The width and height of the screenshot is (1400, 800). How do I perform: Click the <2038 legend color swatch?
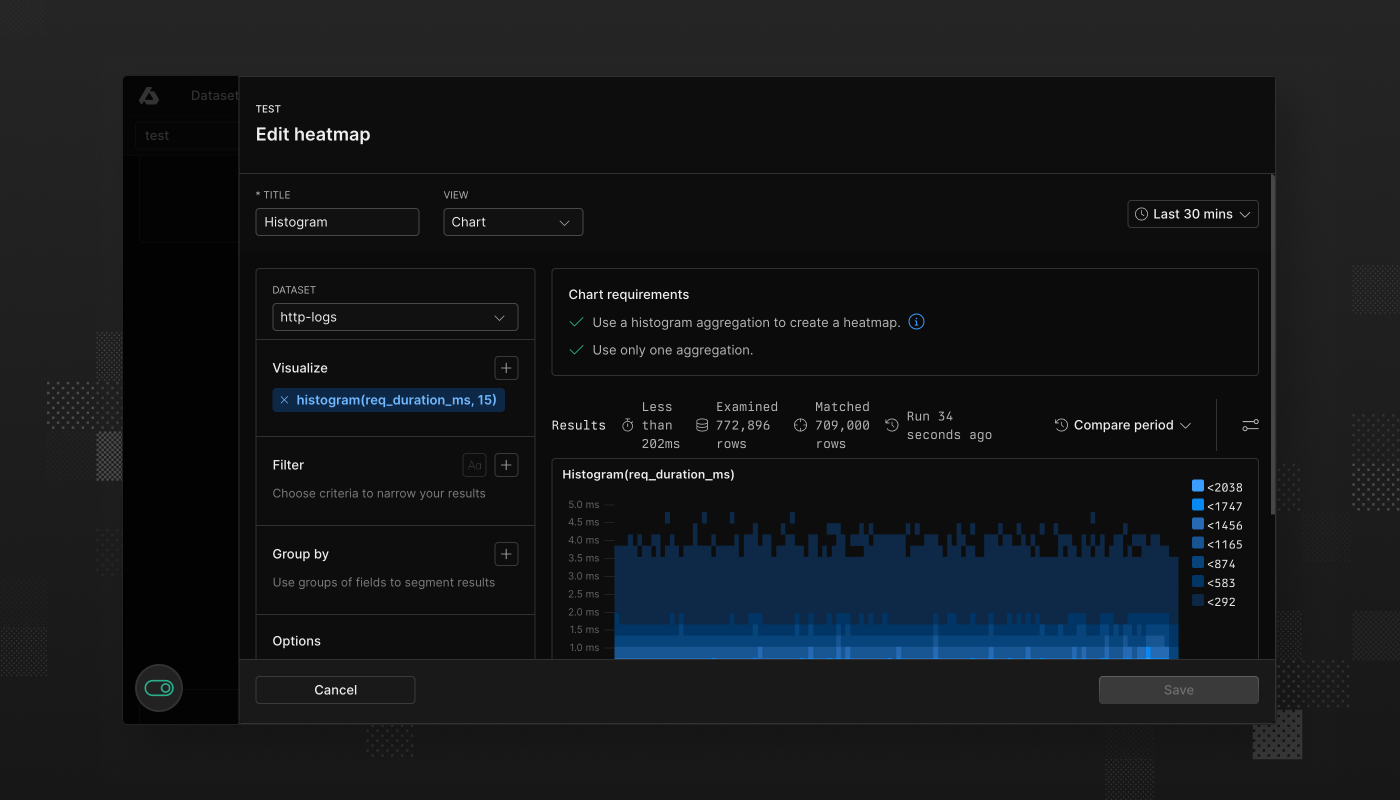click(1196, 486)
